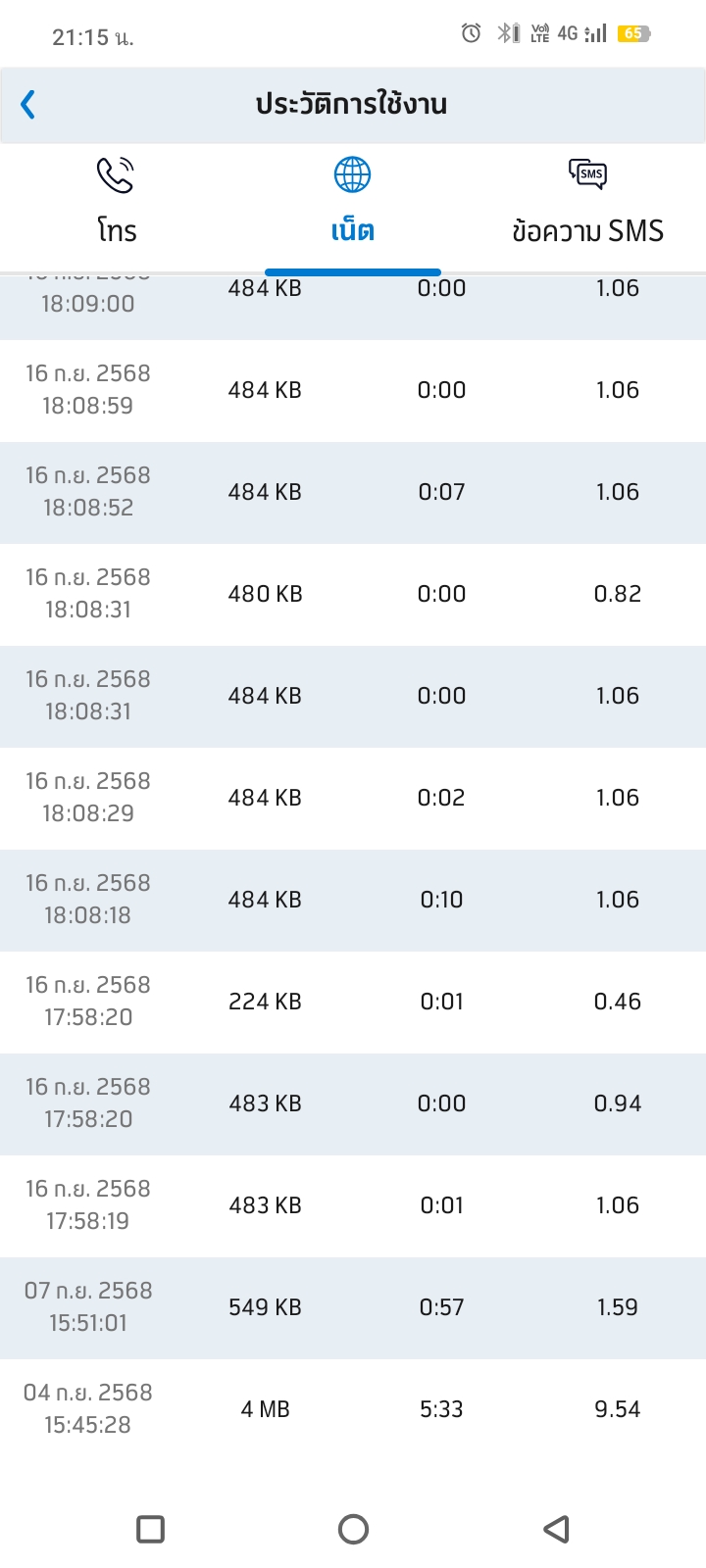Select the entry with cost 0.94
The width and height of the screenshot is (706, 1568).
tap(353, 1103)
